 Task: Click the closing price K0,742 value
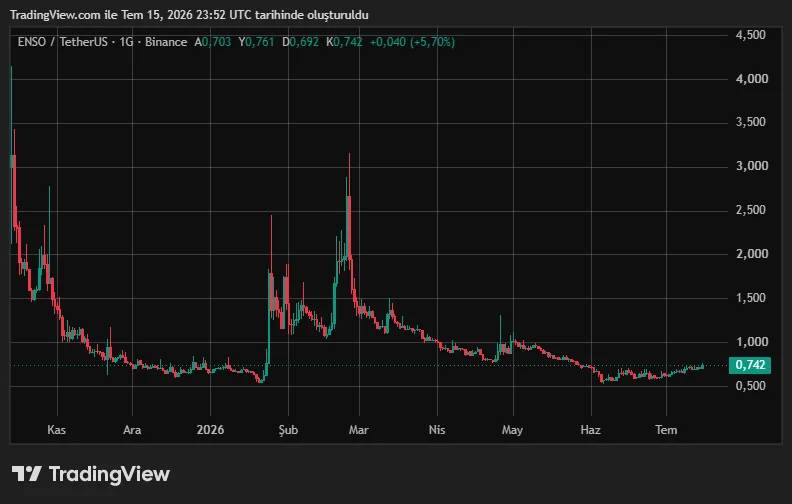344,42
